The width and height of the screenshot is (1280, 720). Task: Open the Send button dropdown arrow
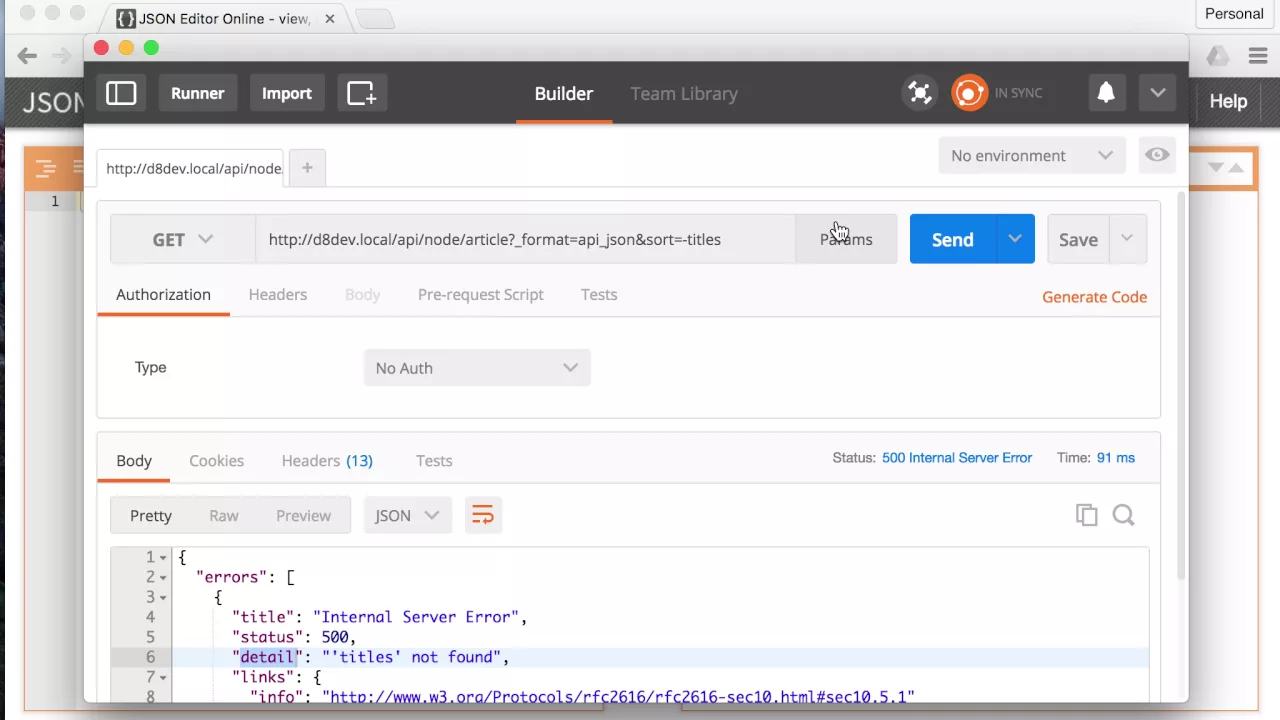1015,239
